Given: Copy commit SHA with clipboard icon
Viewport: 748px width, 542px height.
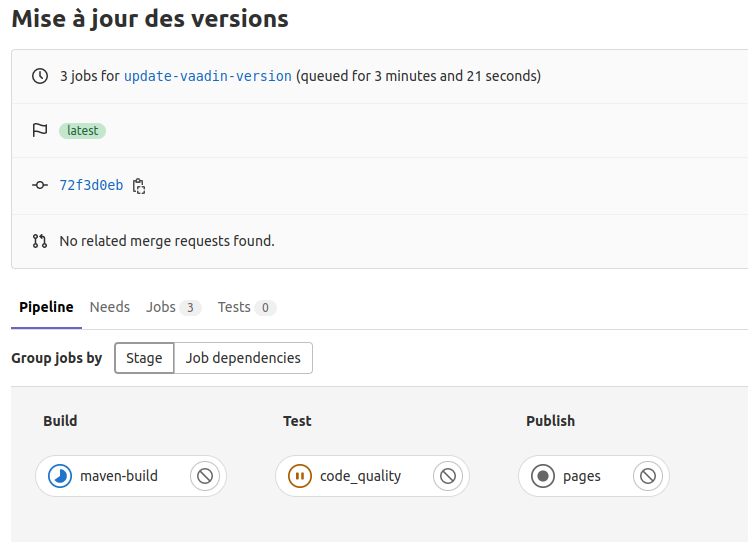Looking at the screenshot, I should click(139, 186).
